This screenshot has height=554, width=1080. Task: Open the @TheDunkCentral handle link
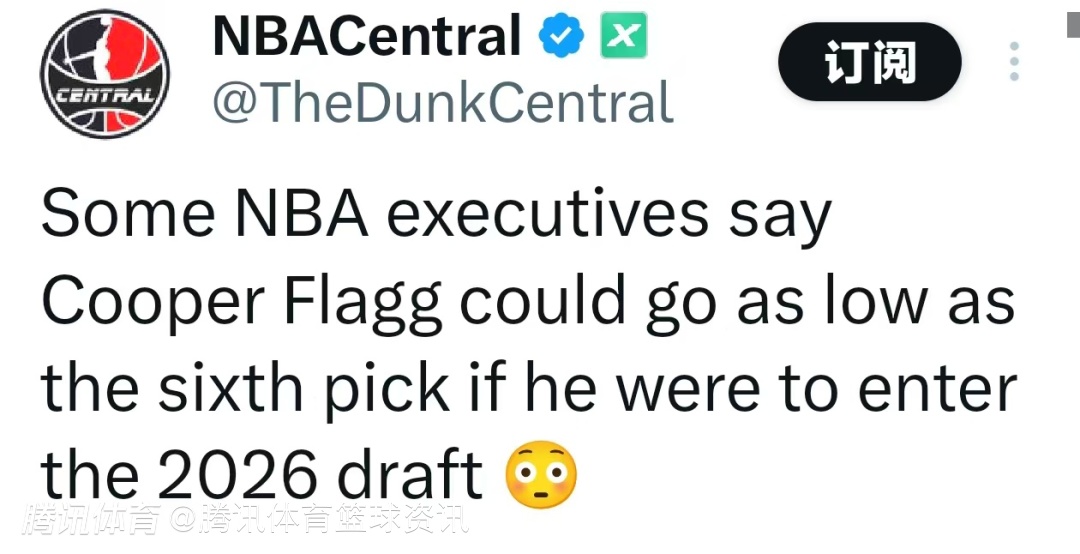point(443,103)
